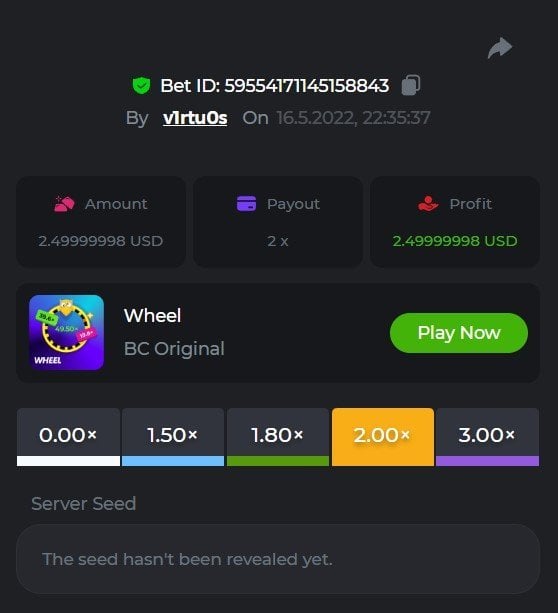The image size is (558, 613).
Task: Click the green verified shield icon
Action: [141, 86]
